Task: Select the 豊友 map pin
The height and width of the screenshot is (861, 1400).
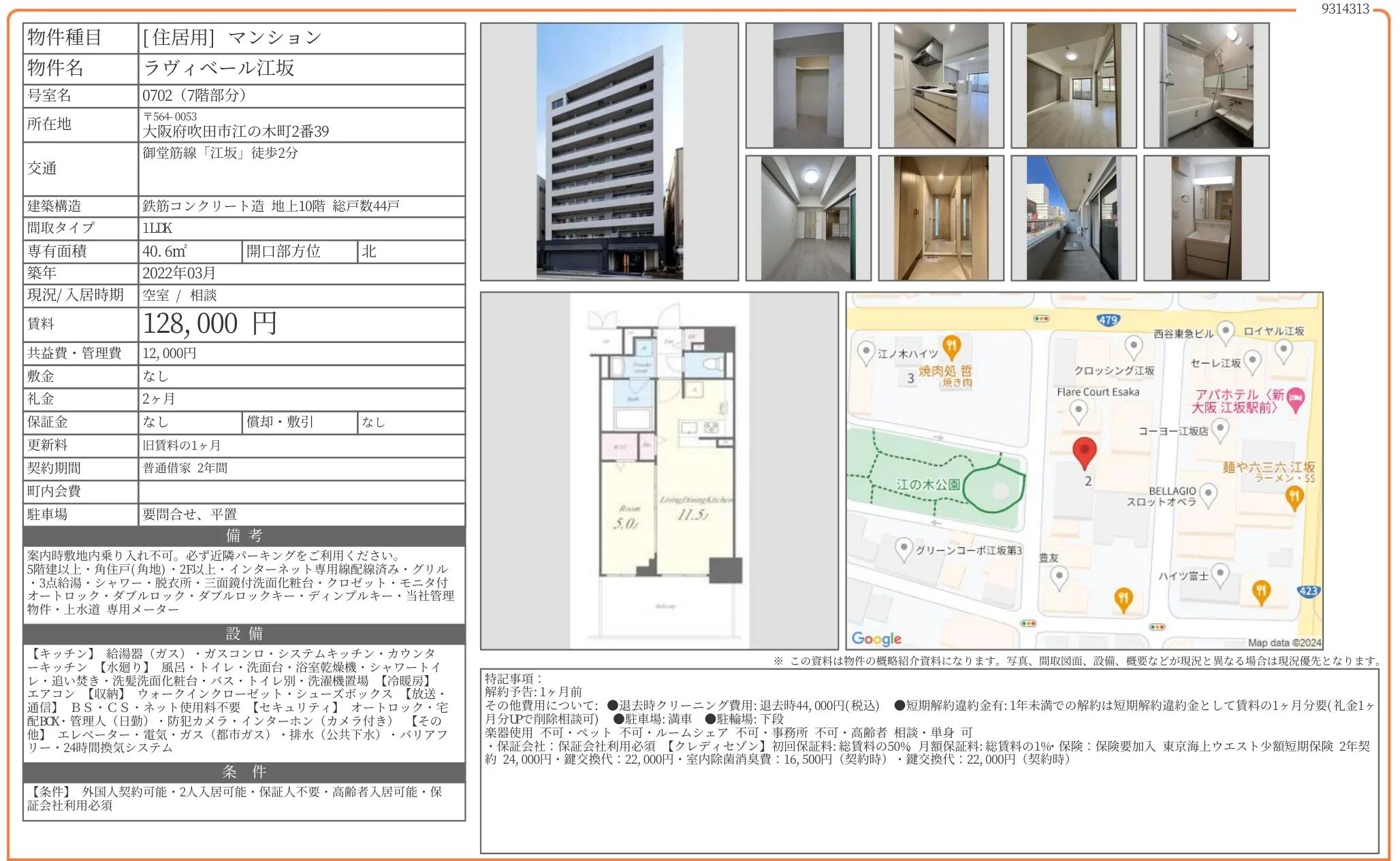Action: [1060, 576]
